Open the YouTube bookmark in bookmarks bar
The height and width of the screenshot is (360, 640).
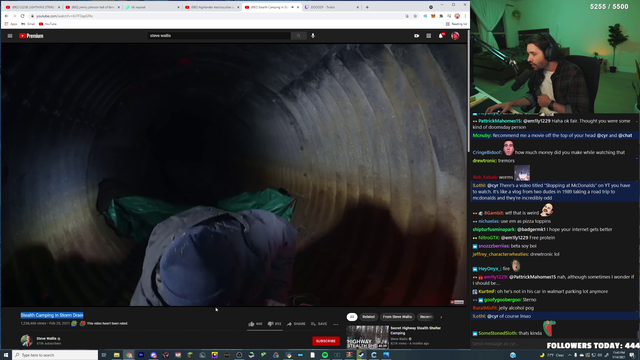click(48, 24)
